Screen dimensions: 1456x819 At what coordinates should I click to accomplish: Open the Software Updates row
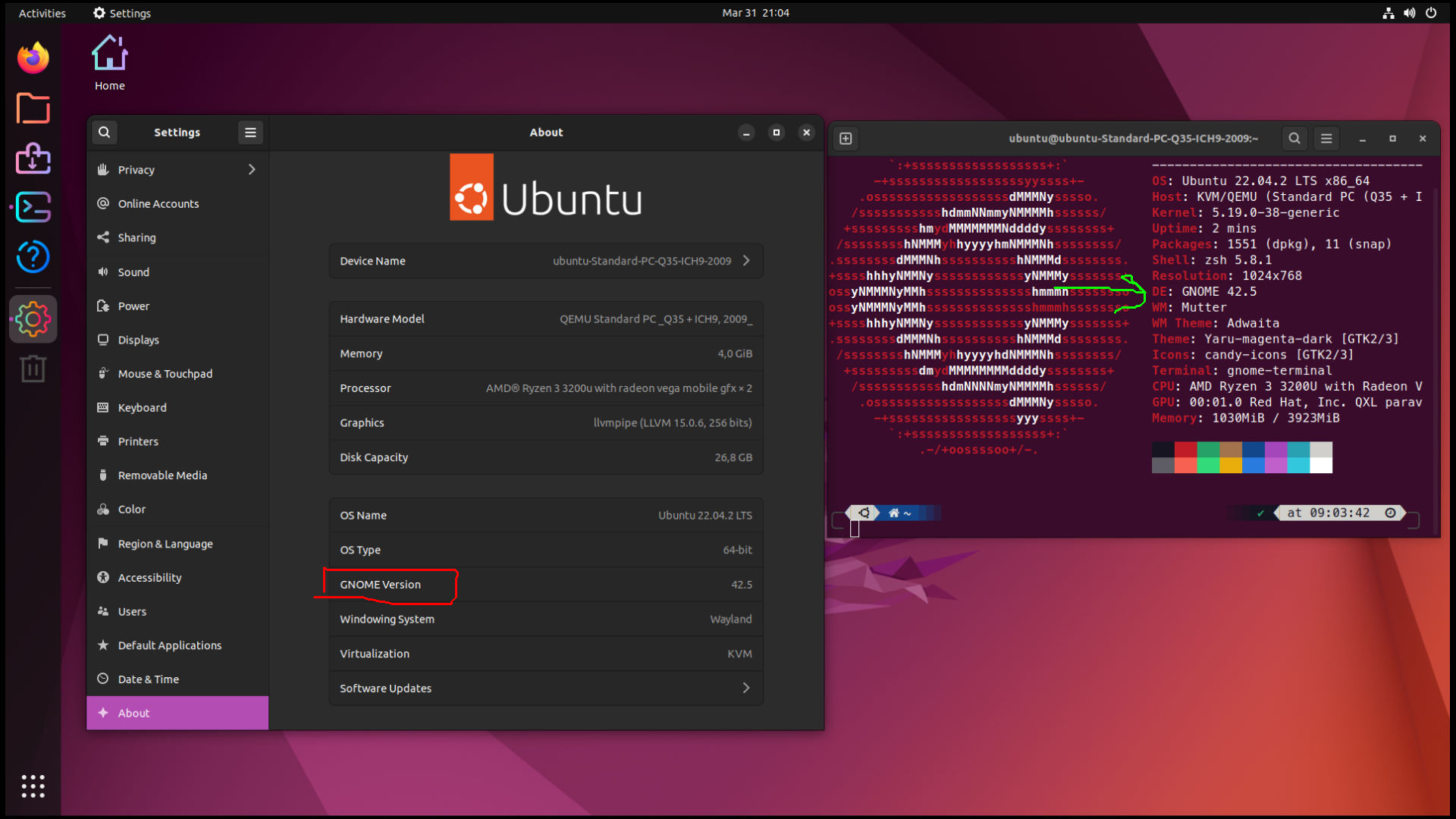[x=546, y=689]
